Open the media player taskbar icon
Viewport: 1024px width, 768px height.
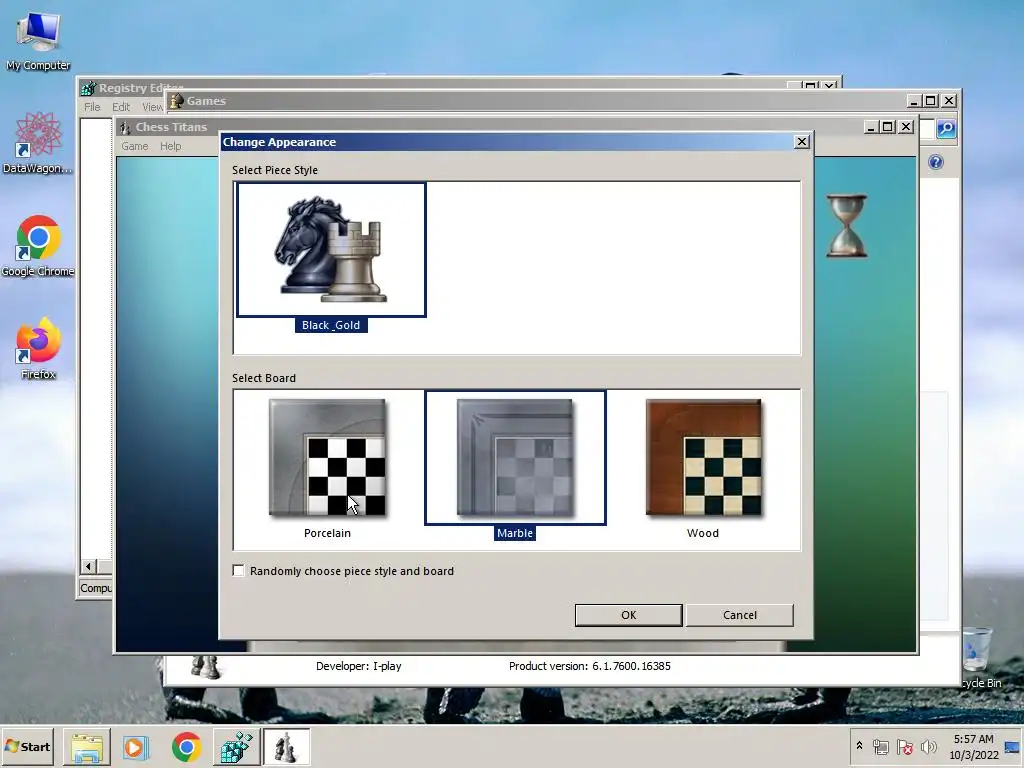click(x=136, y=747)
